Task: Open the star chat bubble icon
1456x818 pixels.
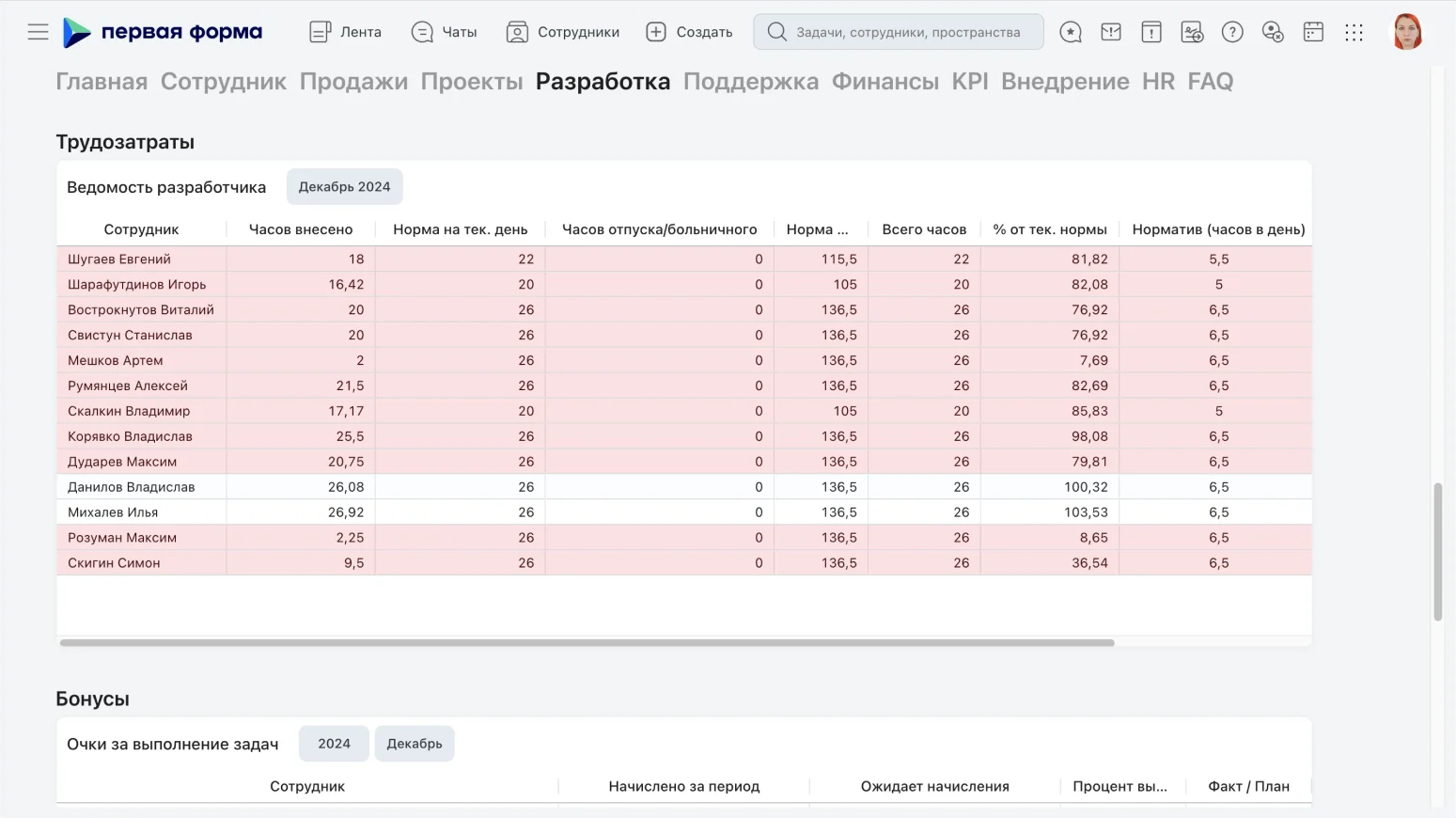Action: coord(1070,32)
